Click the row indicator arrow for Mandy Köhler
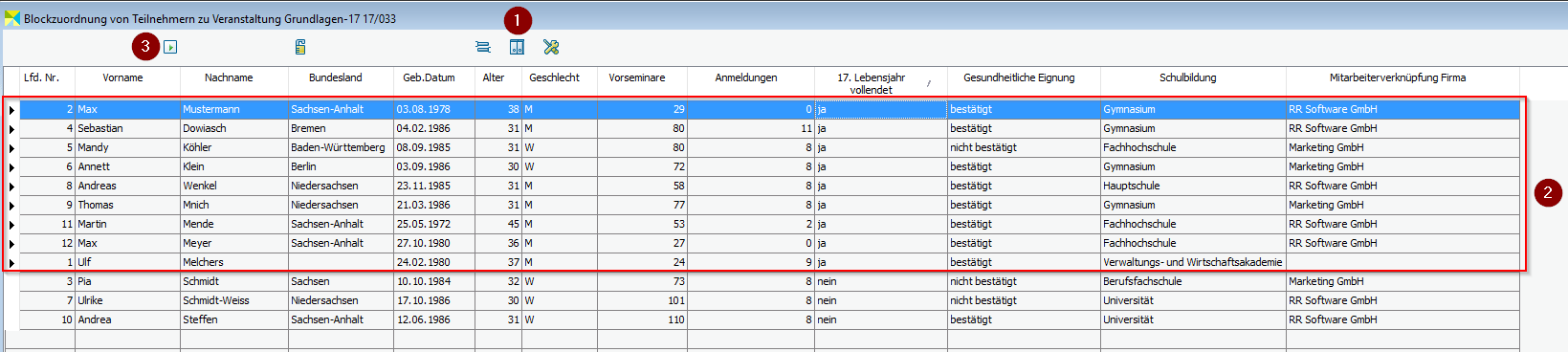Screen dimensions: 1568x352 (11, 148)
